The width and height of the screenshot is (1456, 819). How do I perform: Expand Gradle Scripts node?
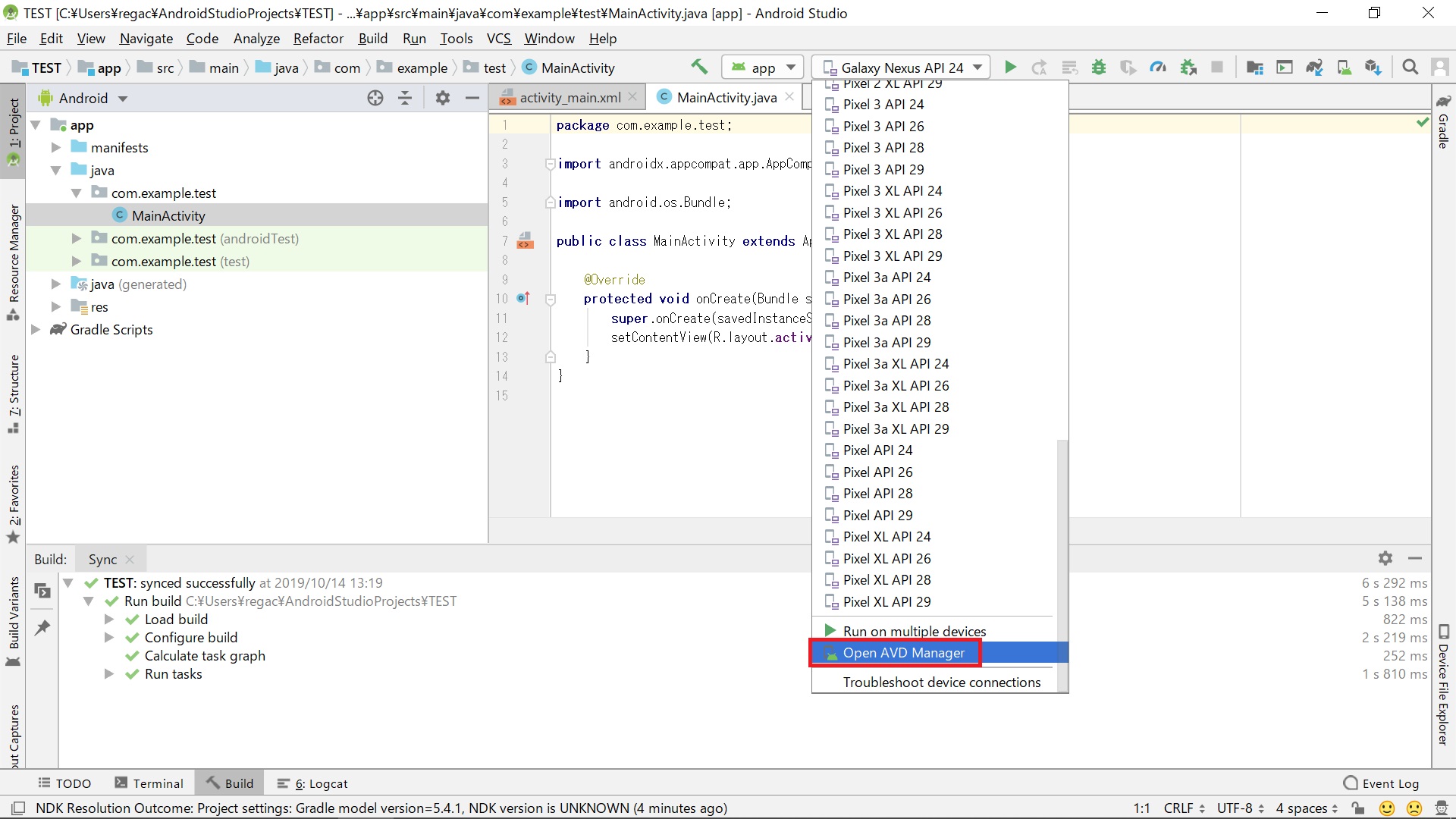click(x=35, y=330)
